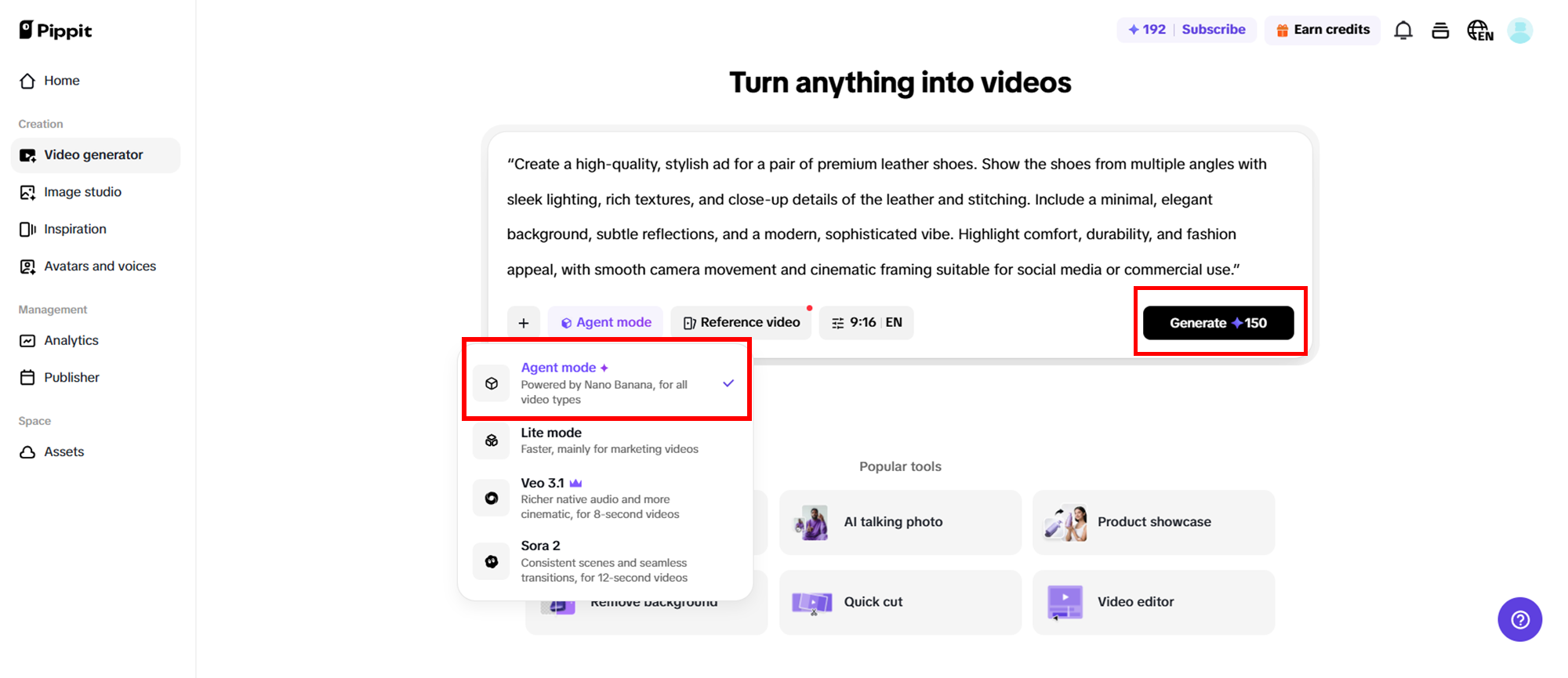Open the 9:16 EN settings dropdown
The image size is (1568, 678).
tap(866, 322)
